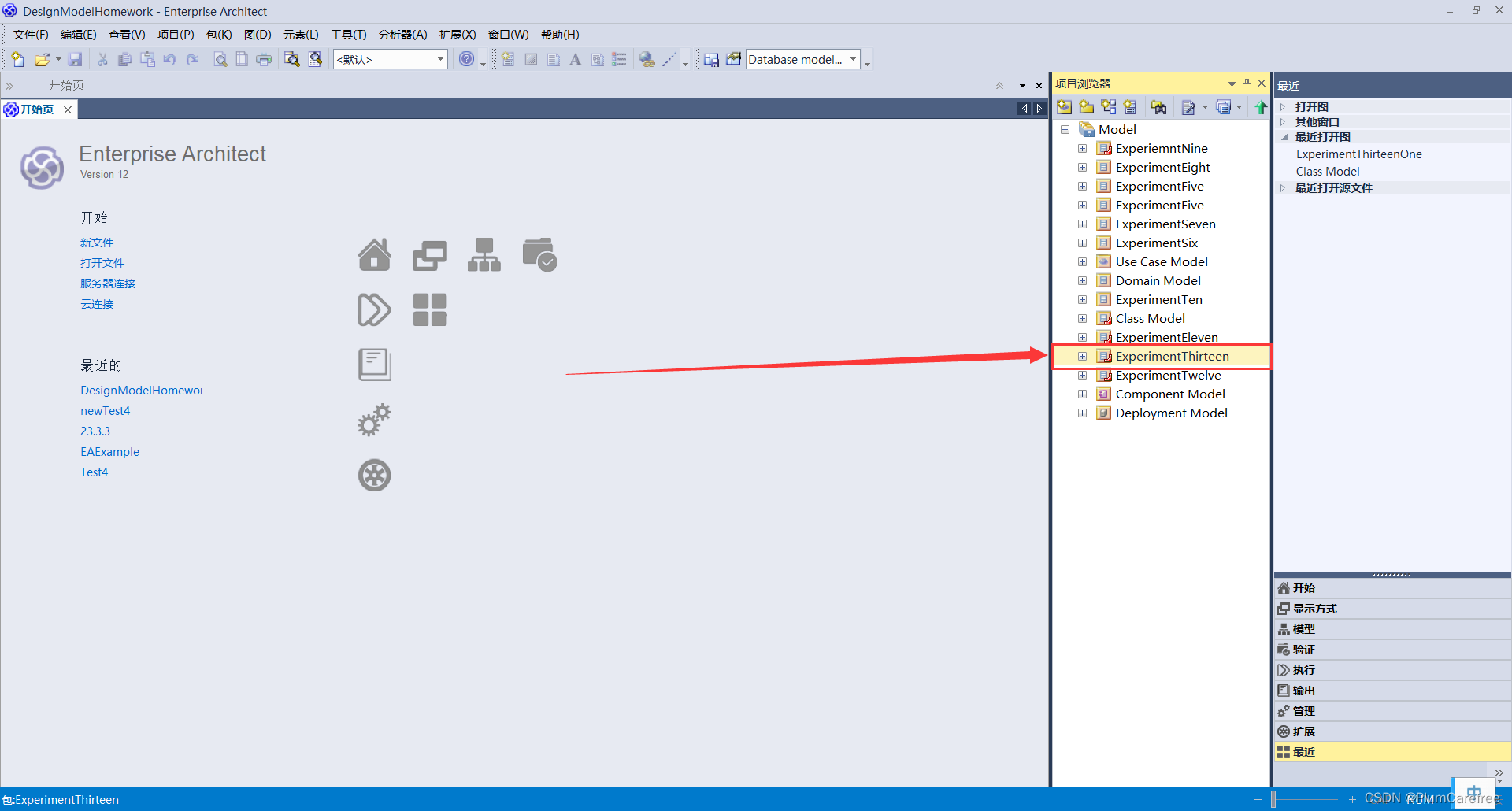Click the New Diagram icon in Project Browser
This screenshot has width=1512, height=811.
[1109, 107]
